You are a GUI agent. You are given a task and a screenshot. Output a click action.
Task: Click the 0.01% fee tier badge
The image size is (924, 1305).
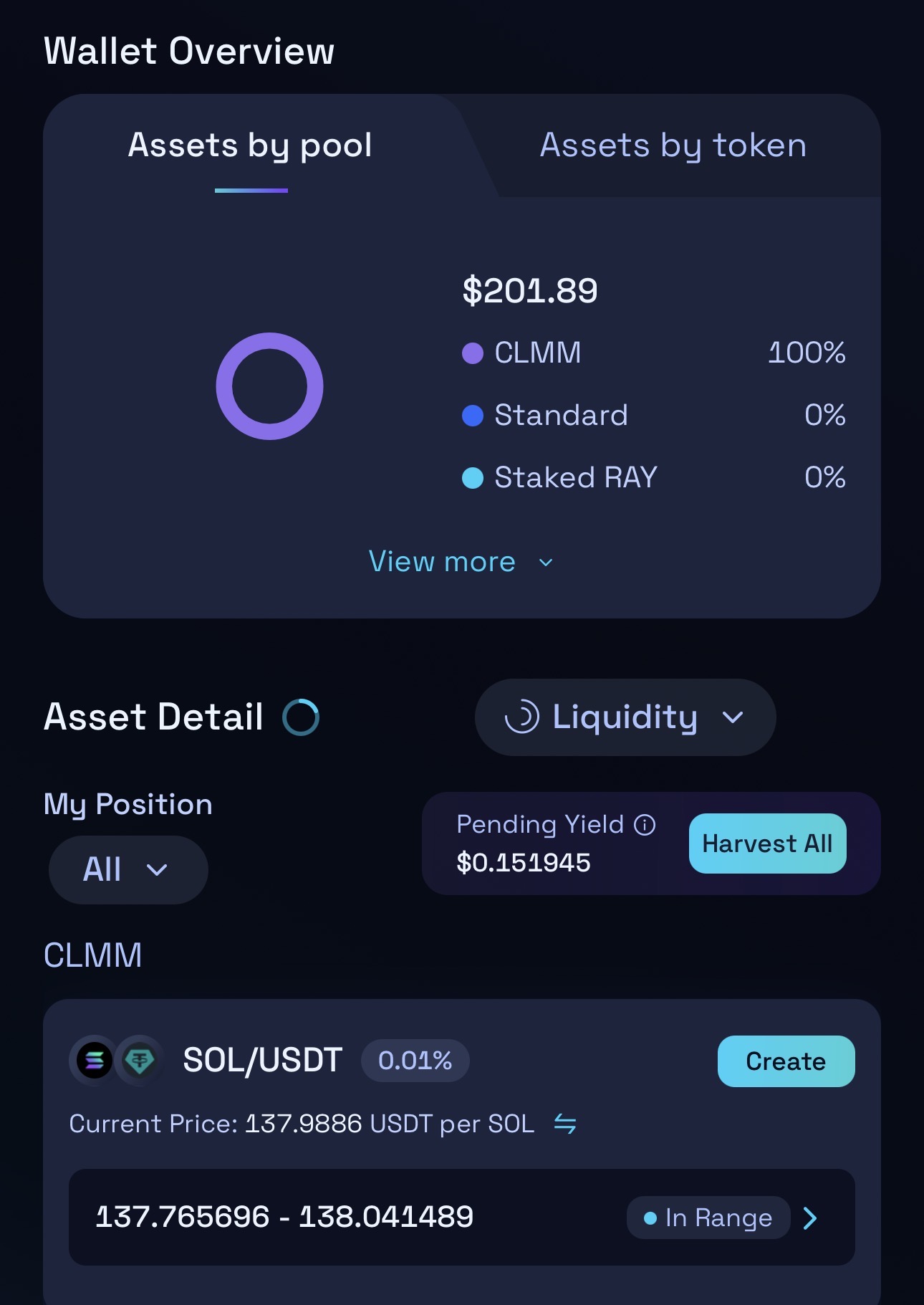(415, 1061)
